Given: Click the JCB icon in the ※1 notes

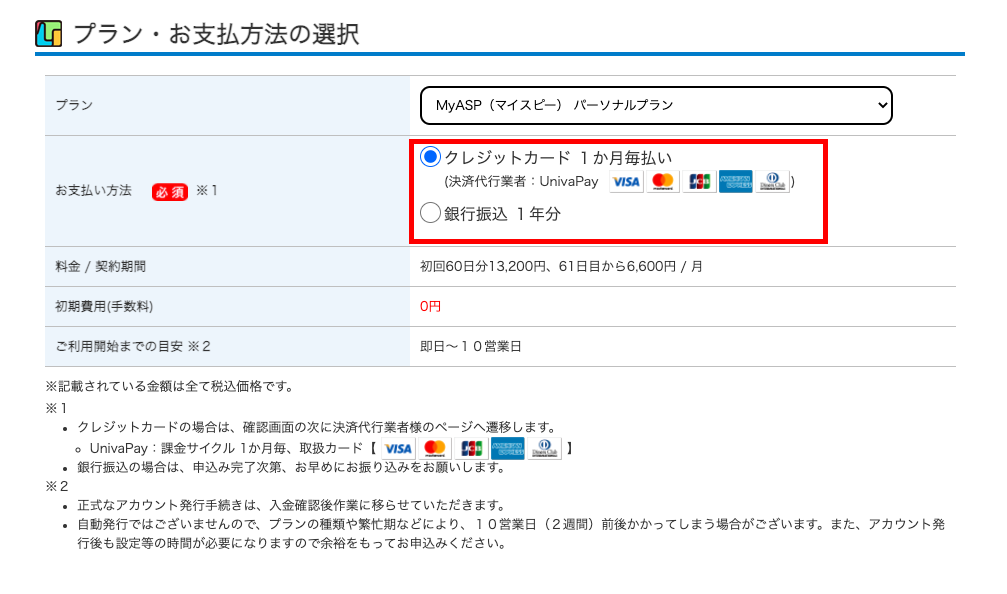Looking at the screenshot, I should (471, 448).
